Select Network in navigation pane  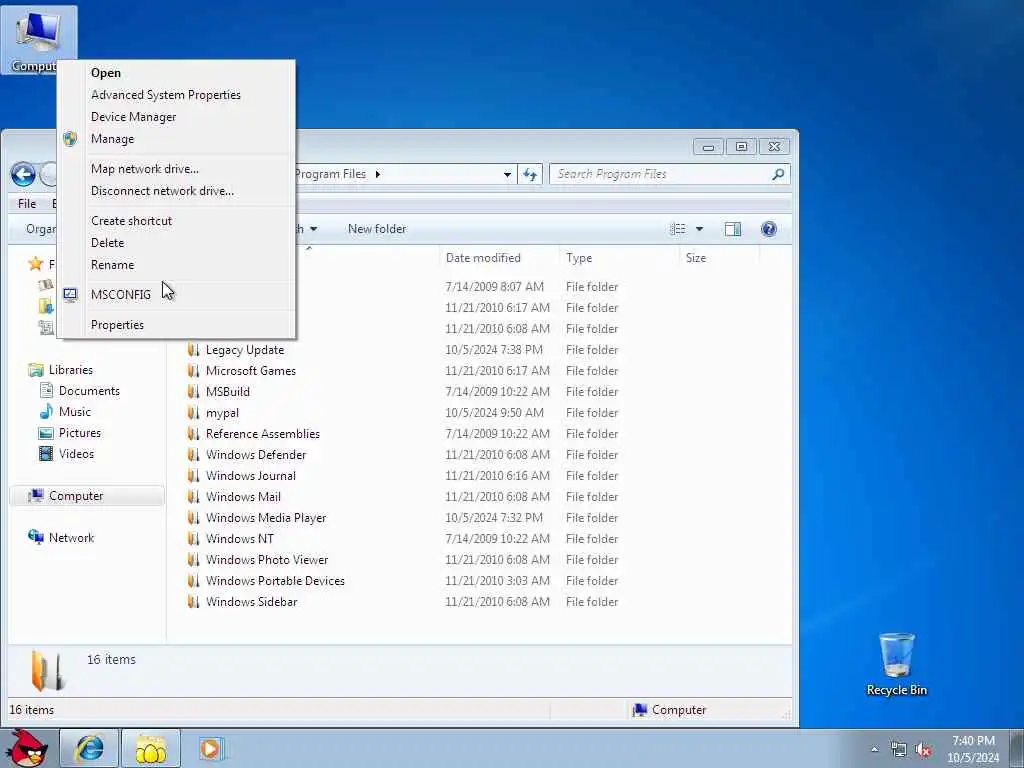tap(62, 538)
